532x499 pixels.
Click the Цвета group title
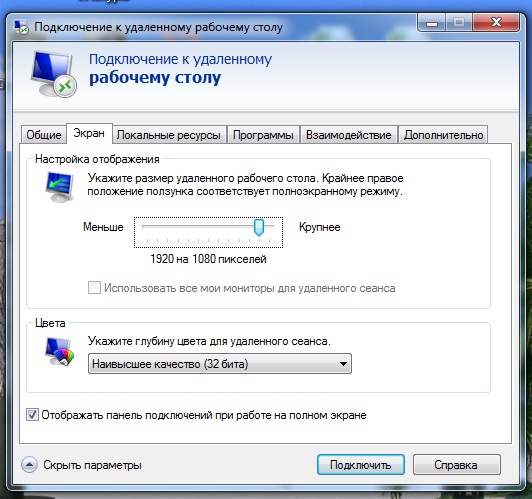point(50,323)
